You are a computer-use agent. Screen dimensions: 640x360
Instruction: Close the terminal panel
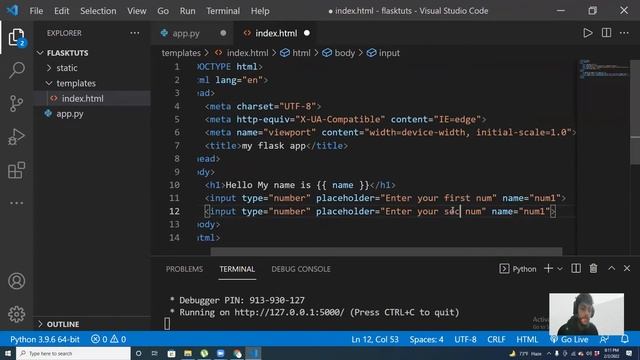627,268
